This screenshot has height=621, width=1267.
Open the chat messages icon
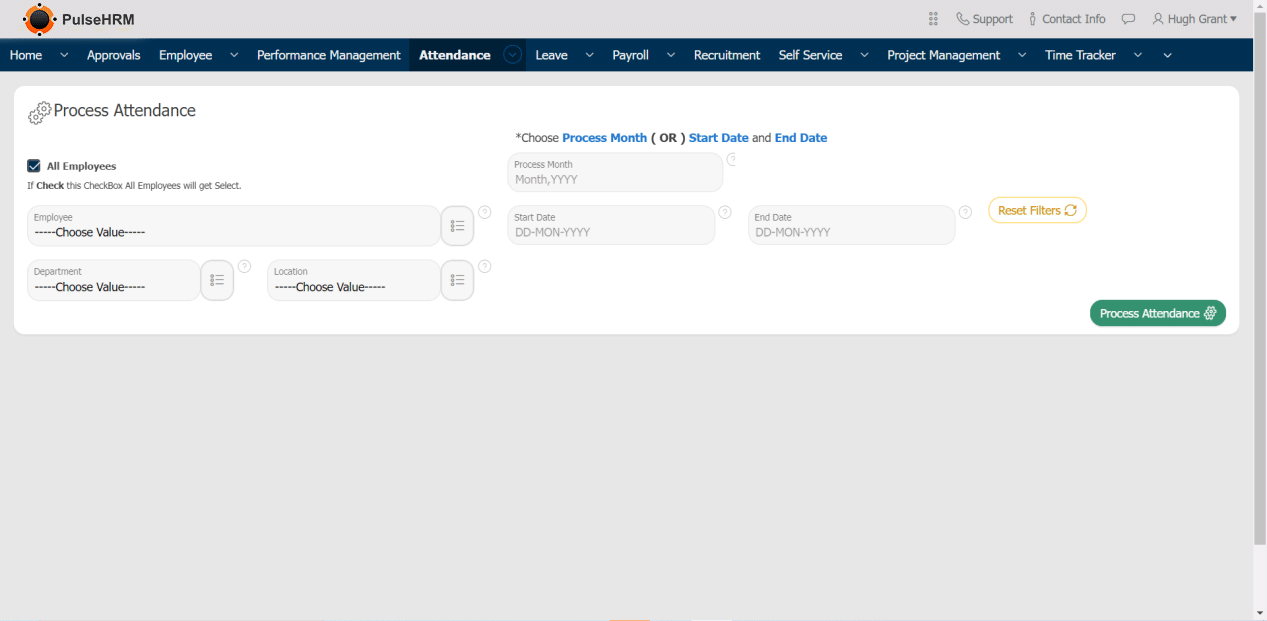(1128, 19)
